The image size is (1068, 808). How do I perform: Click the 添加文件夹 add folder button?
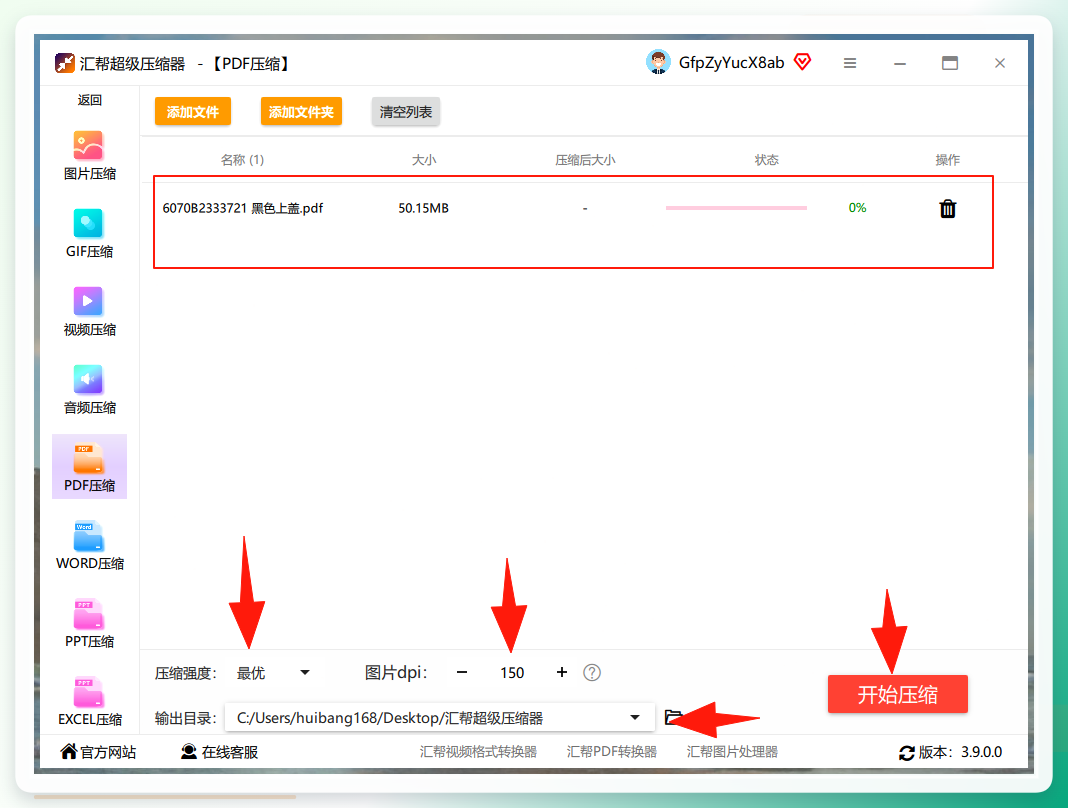coord(301,112)
